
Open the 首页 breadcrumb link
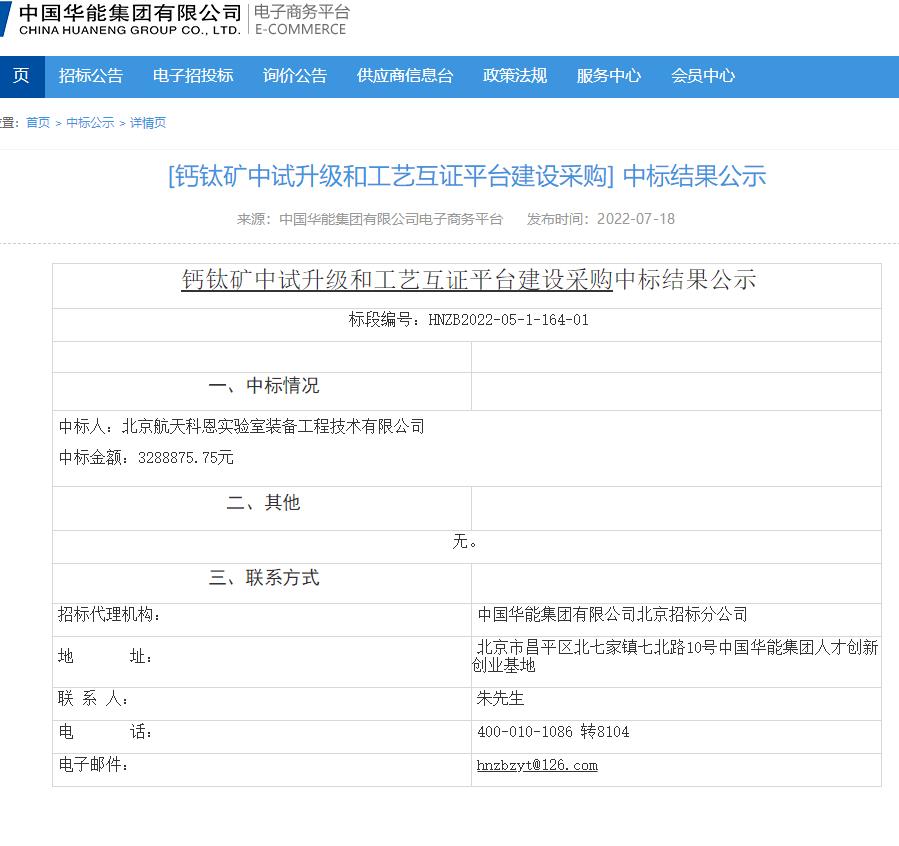point(38,122)
